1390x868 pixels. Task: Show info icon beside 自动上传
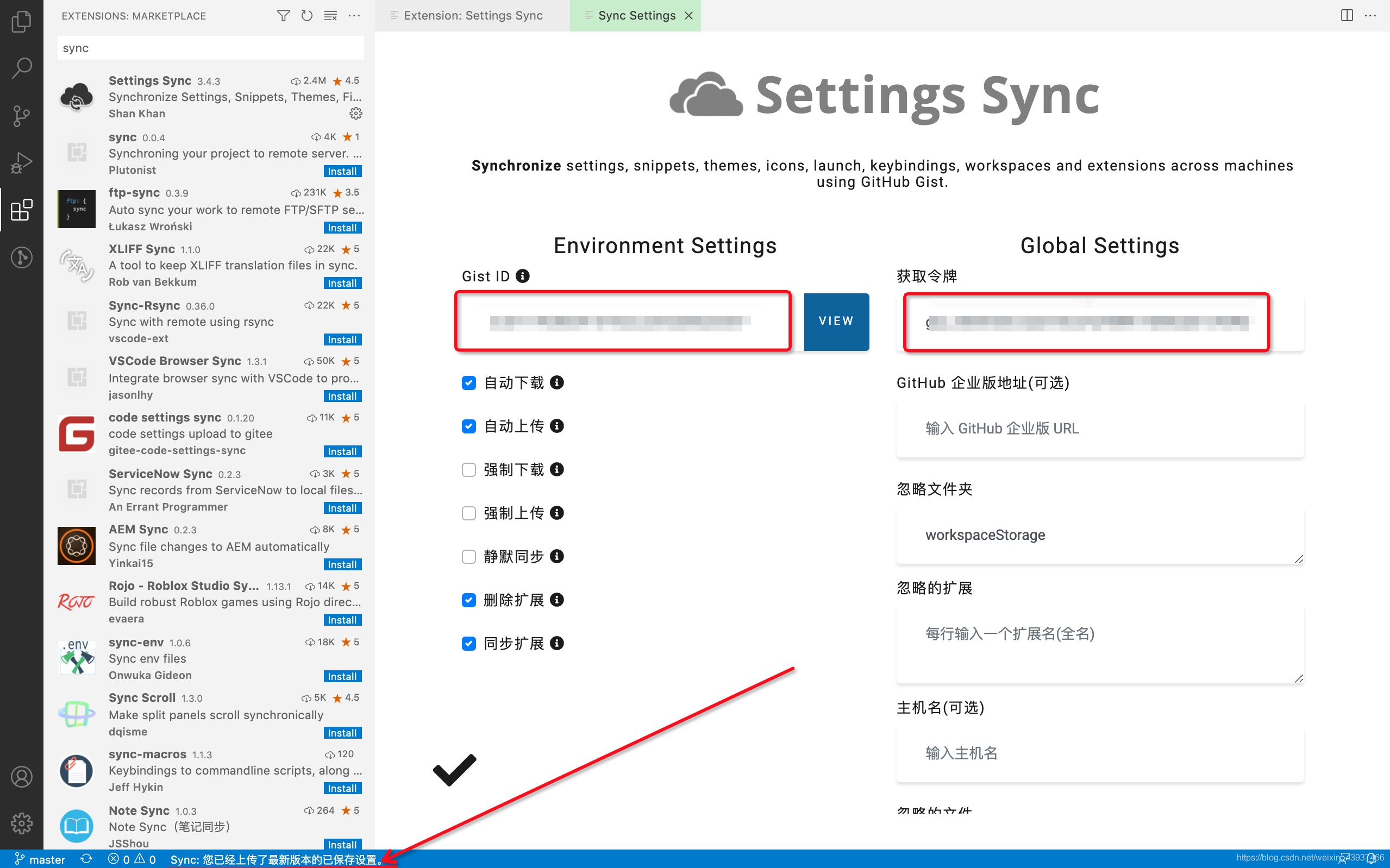556,426
